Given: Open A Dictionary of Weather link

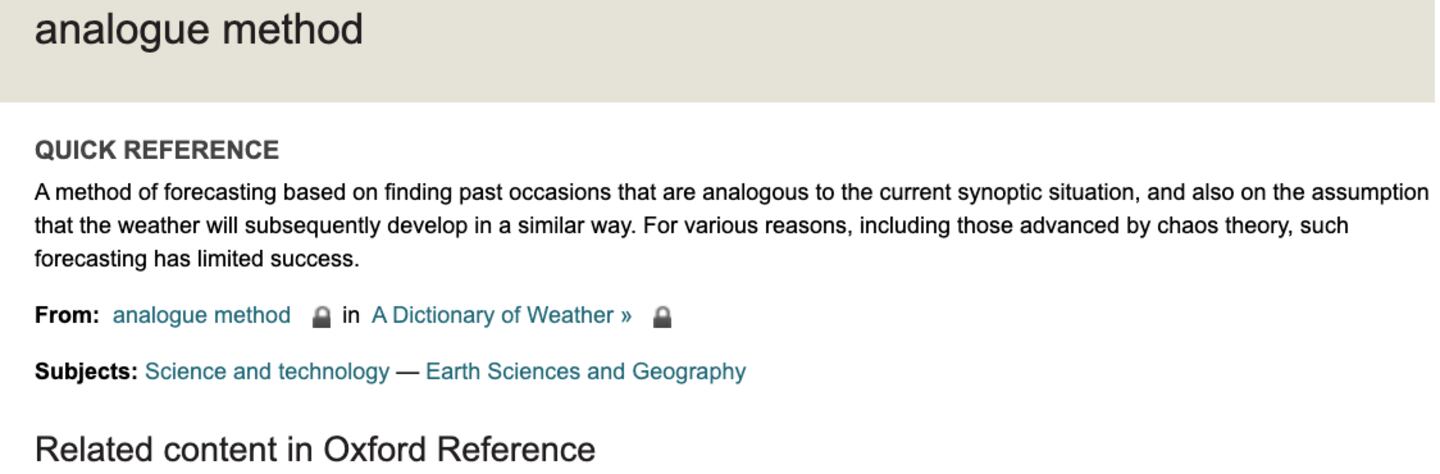Looking at the screenshot, I should (501, 316).
